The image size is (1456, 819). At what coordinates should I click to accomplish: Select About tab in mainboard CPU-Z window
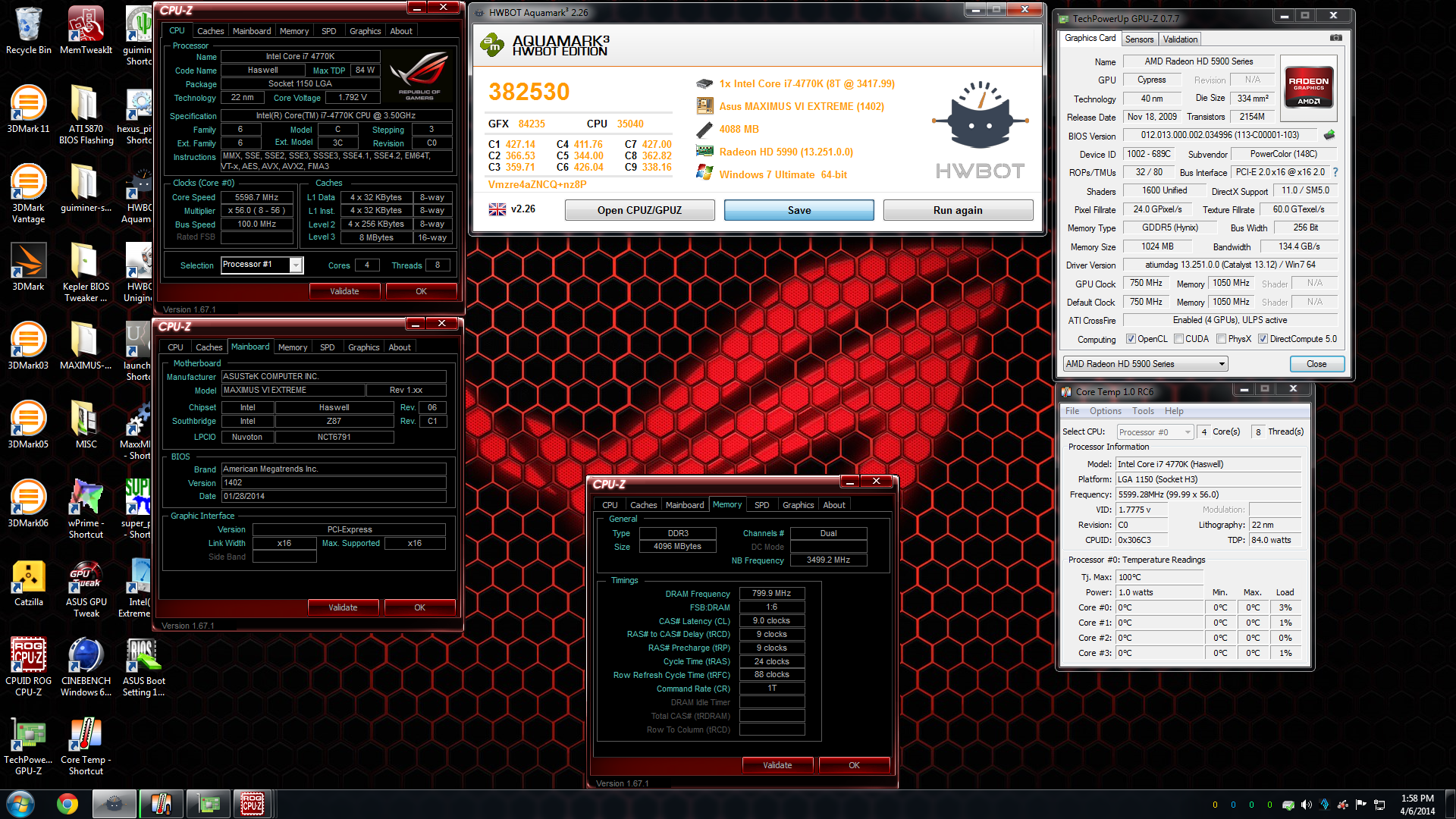point(400,347)
